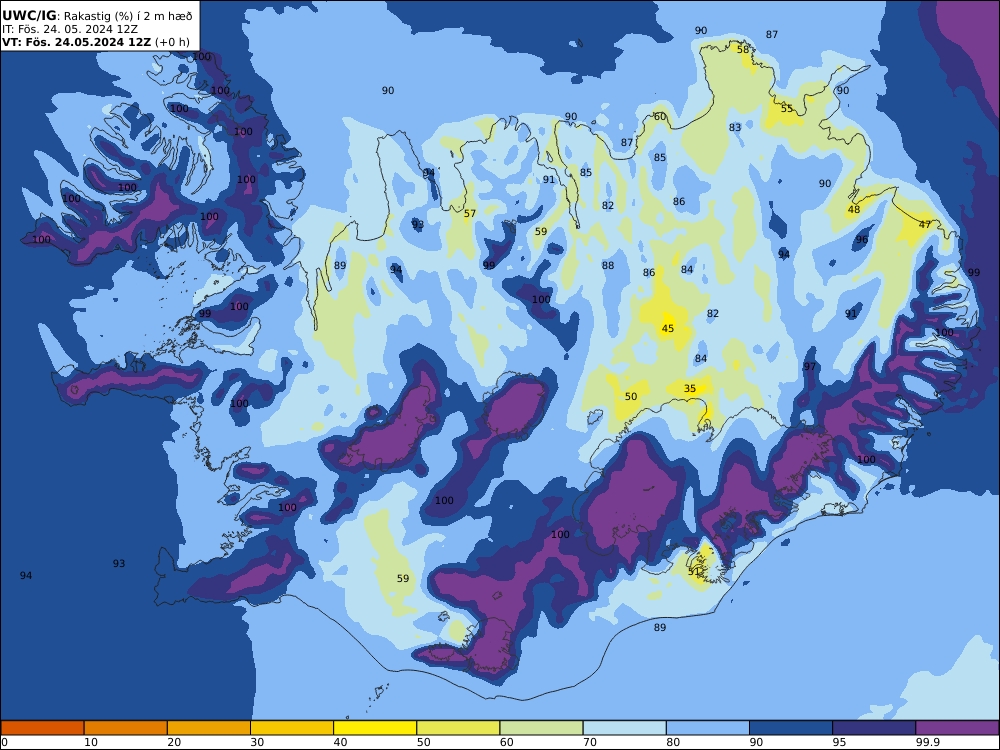Image resolution: width=1000 pixels, height=750 pixels.
Task: Select the pale blue 70–80 legend swatch
Action: pyautogui.click(x=624, y=728)
